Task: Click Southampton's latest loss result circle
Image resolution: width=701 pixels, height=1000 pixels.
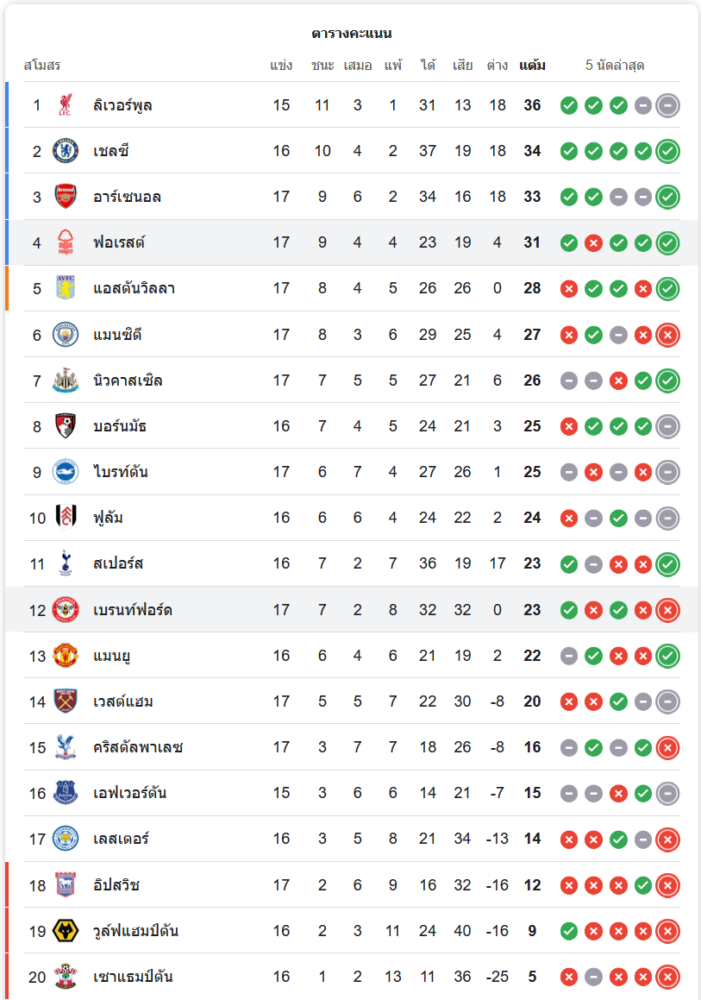Action: (668, 977)
